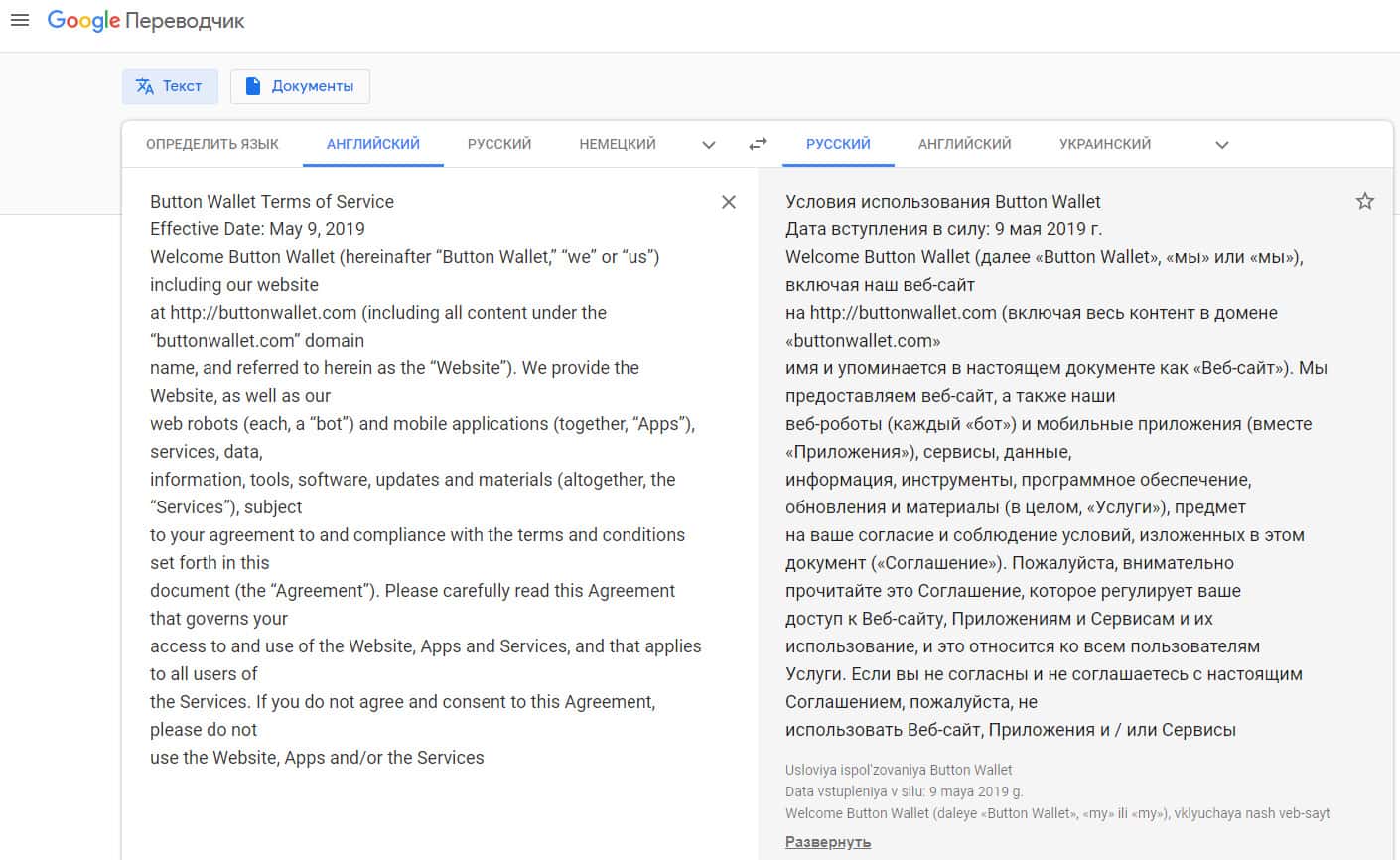Open Документы translation mode
The width and height of the screenshot is (1400, 860).
[x=300, y=86]
